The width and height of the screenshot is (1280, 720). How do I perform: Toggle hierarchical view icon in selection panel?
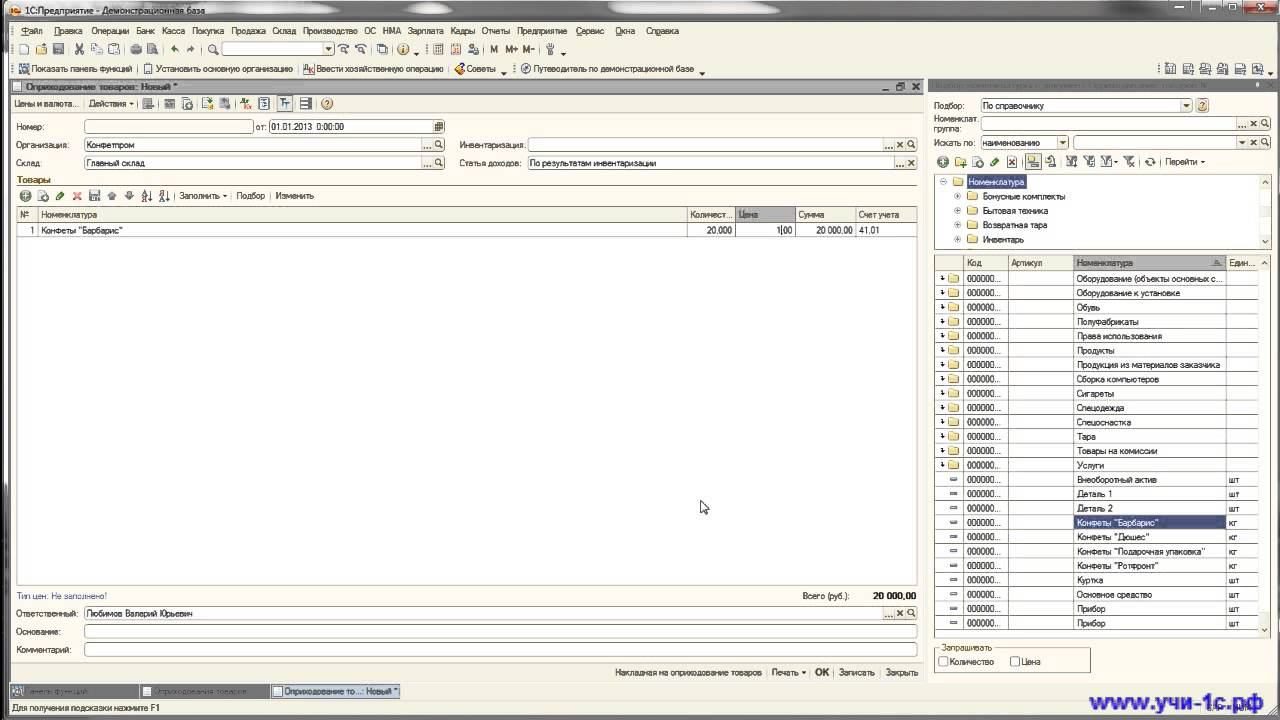pyautogui.click(x=1033, y=162)
